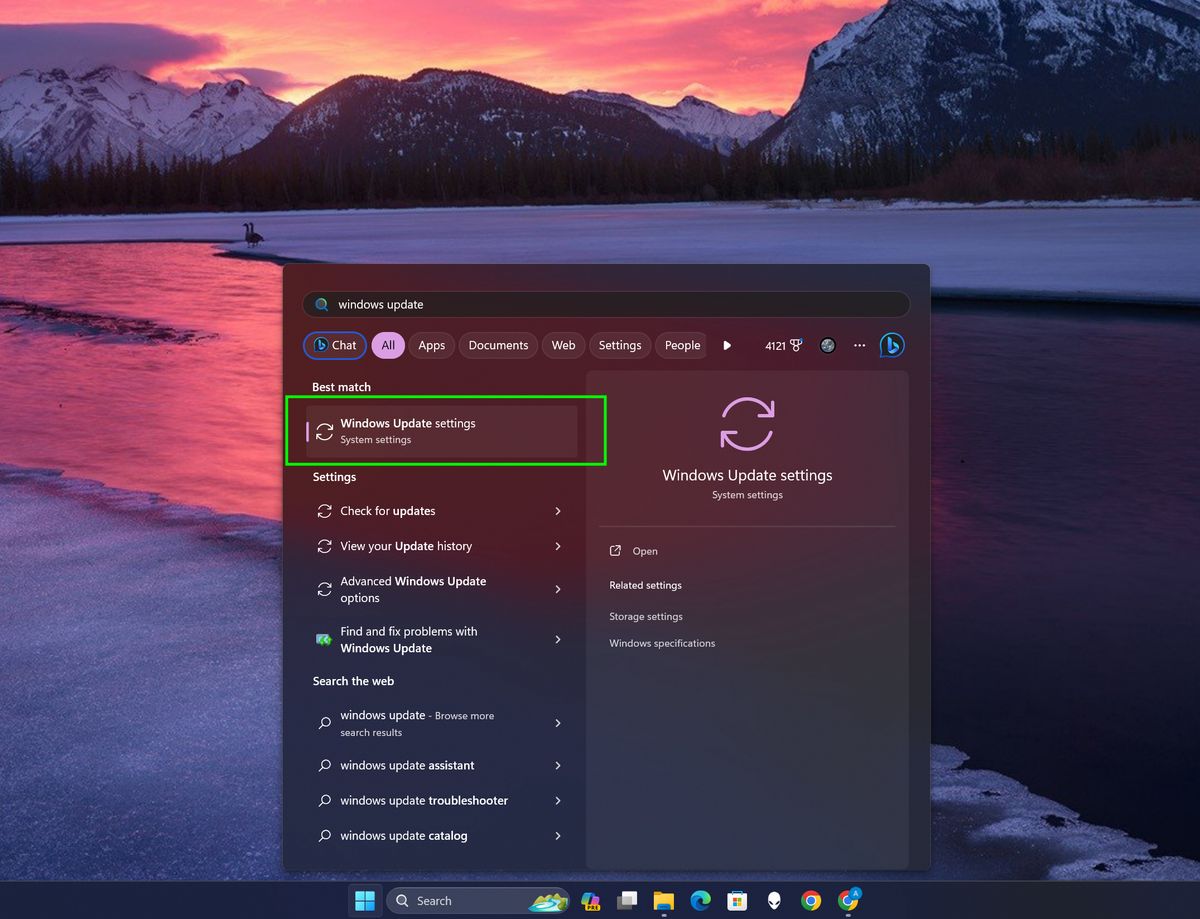Expand more search filters with the arrow
The width and height of the screenshot is (1200, 919).
(727, 345)
